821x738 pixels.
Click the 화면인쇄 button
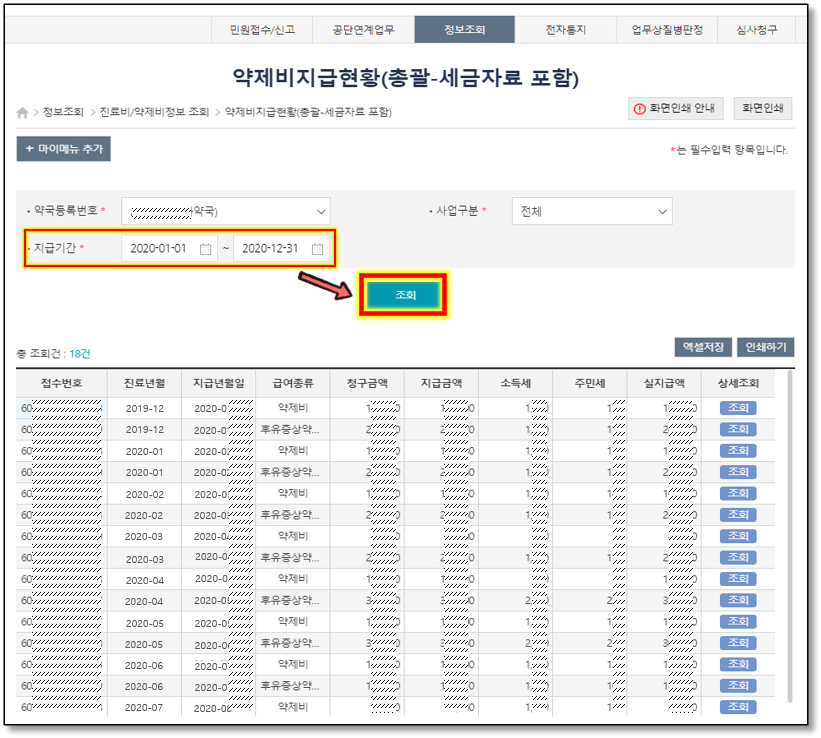(763, 109)
